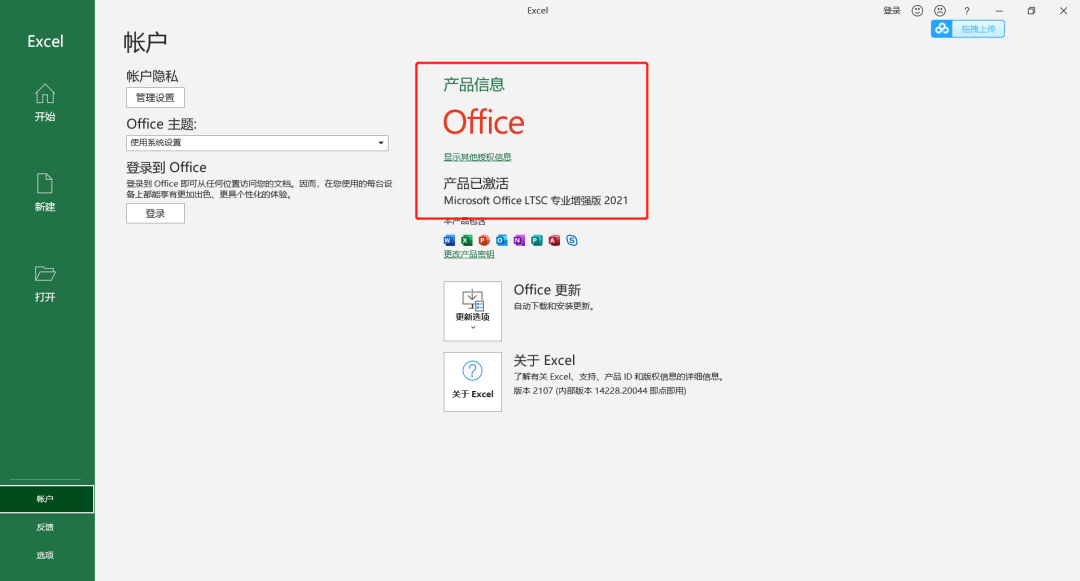Send a smile with the happy face icon
The width and height of the screenshot is (1080, 581).
(917, 10)
